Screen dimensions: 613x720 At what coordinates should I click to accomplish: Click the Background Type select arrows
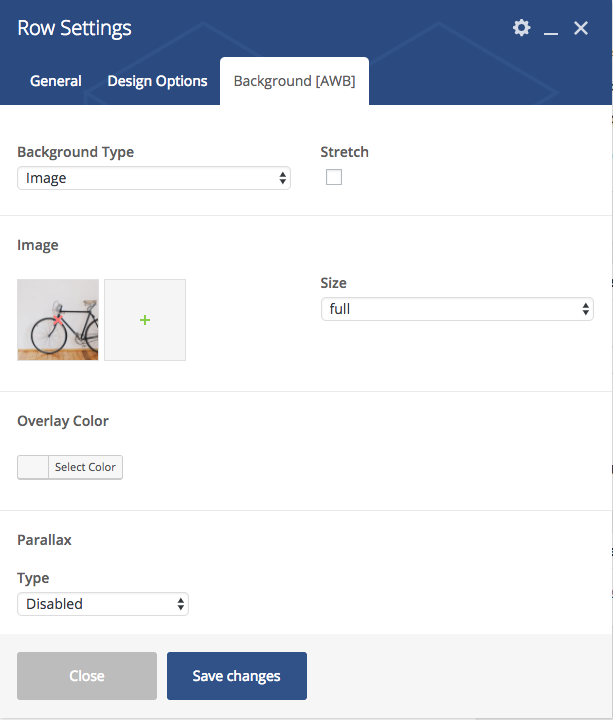282,178
